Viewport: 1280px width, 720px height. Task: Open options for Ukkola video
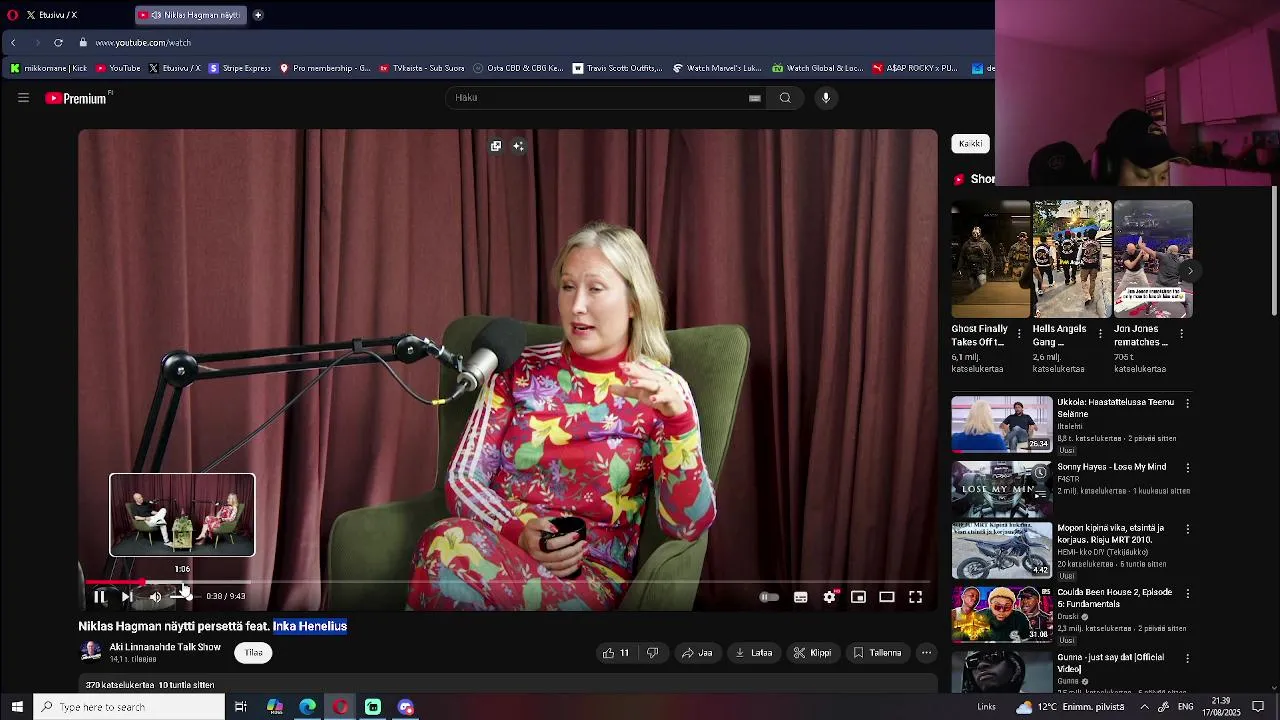pos(1187,403)
